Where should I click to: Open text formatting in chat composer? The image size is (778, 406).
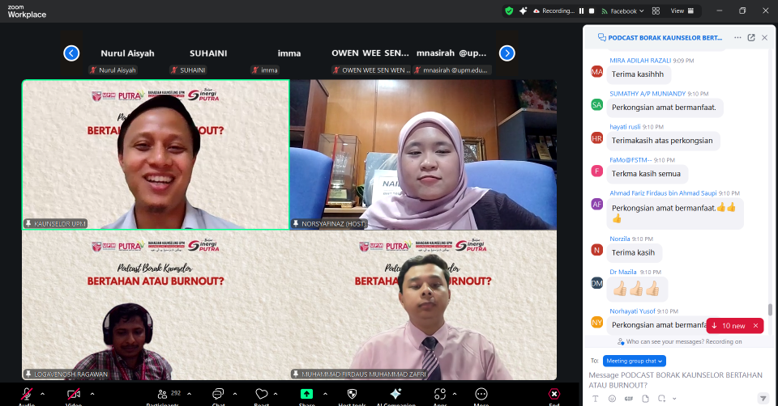pos(595,399)
